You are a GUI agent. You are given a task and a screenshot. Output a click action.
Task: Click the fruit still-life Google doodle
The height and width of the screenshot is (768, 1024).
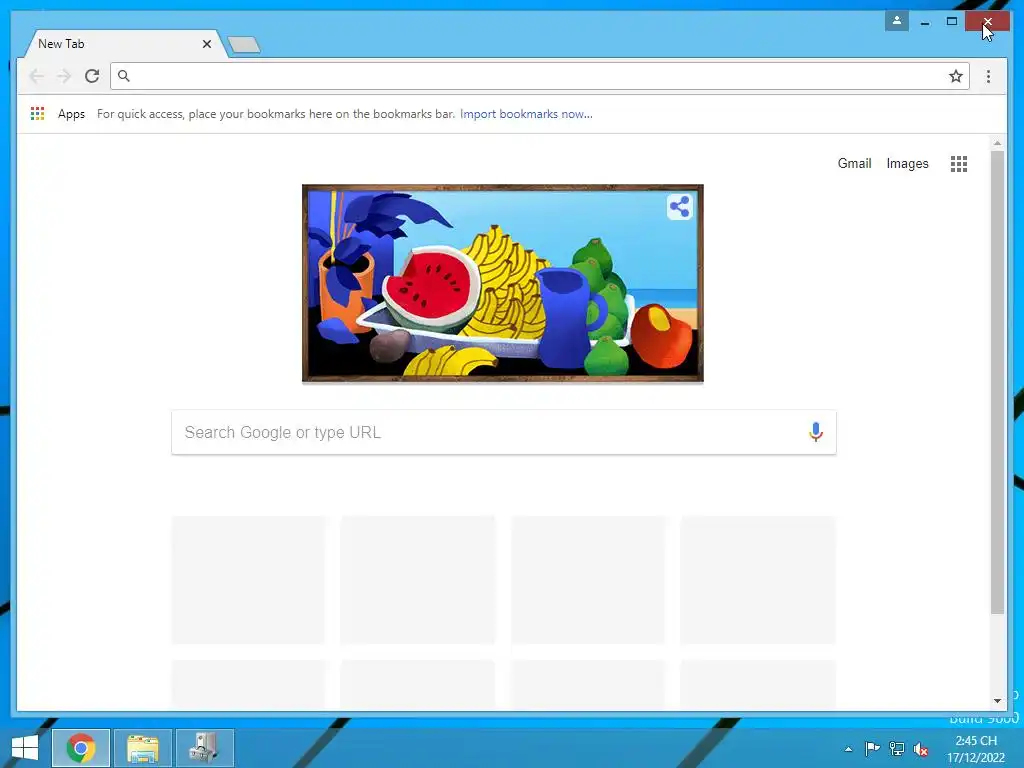tap(502, 283)
